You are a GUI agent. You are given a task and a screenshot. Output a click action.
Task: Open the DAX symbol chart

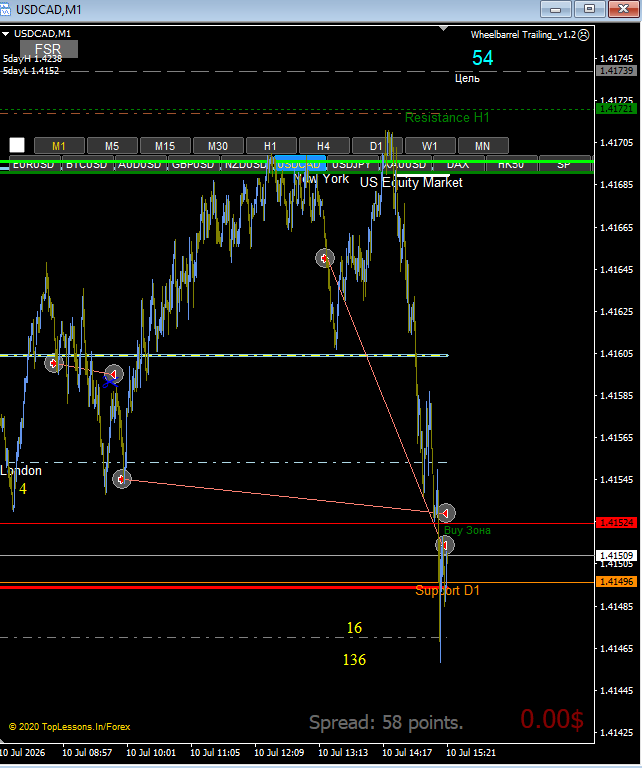pos(458,164)
